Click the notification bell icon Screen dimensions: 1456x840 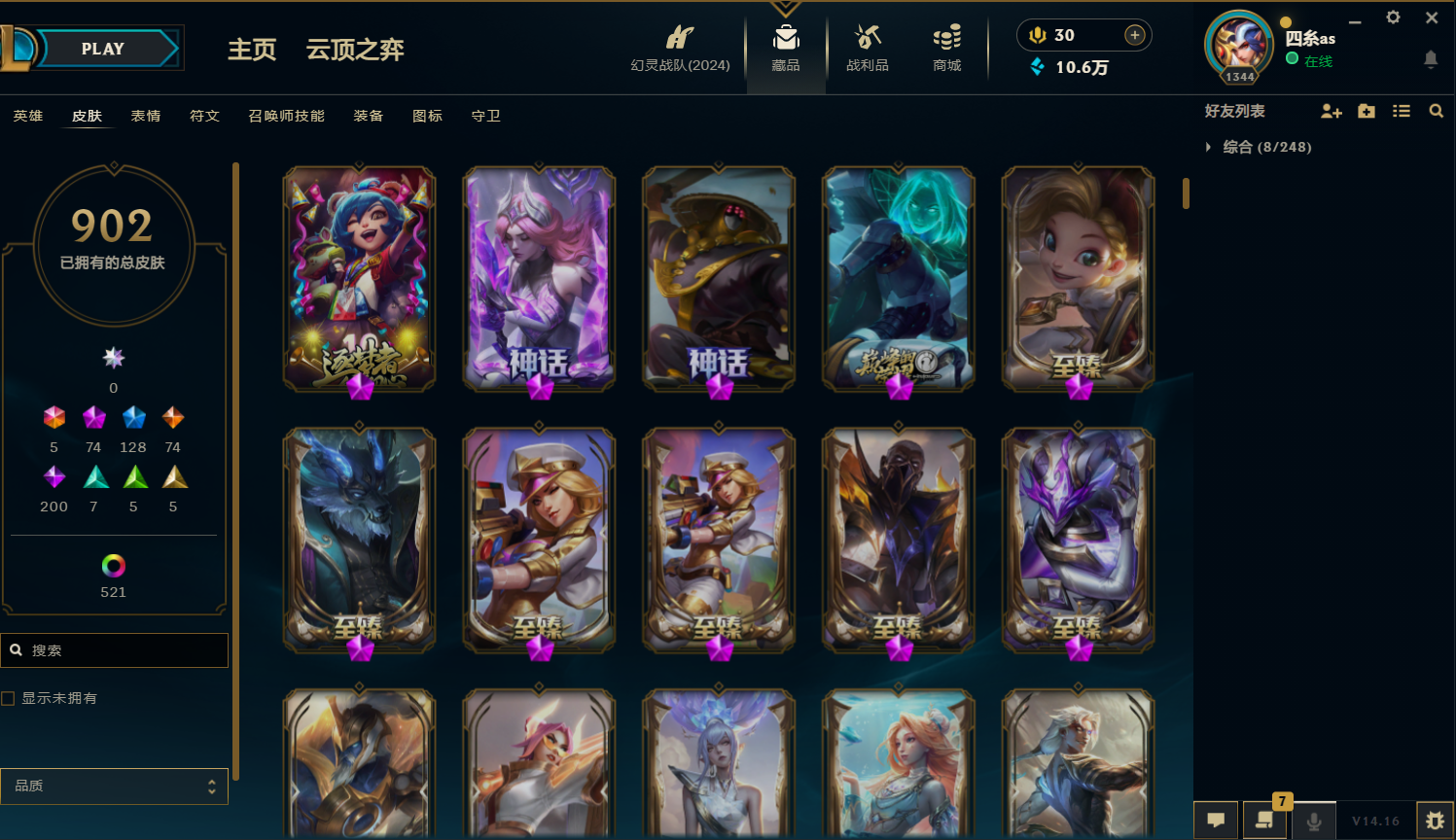1431,59
